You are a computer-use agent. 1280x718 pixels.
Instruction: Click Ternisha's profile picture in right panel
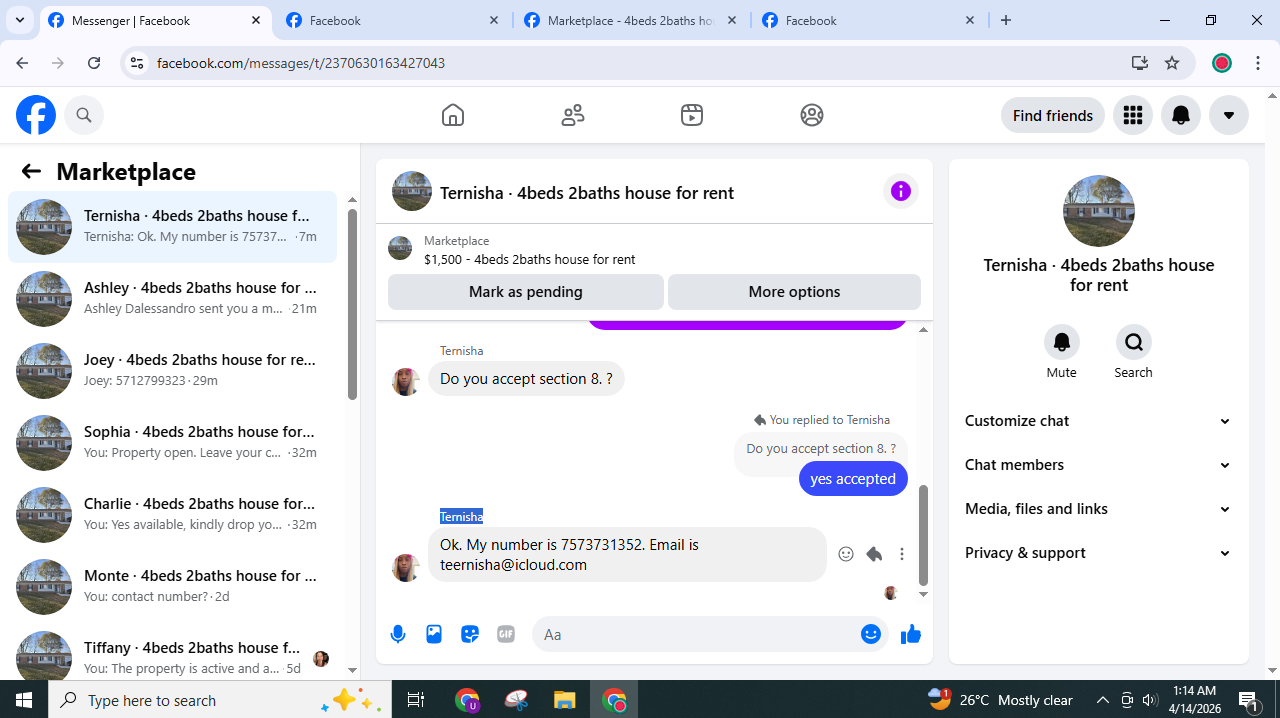pos(1099,211)
